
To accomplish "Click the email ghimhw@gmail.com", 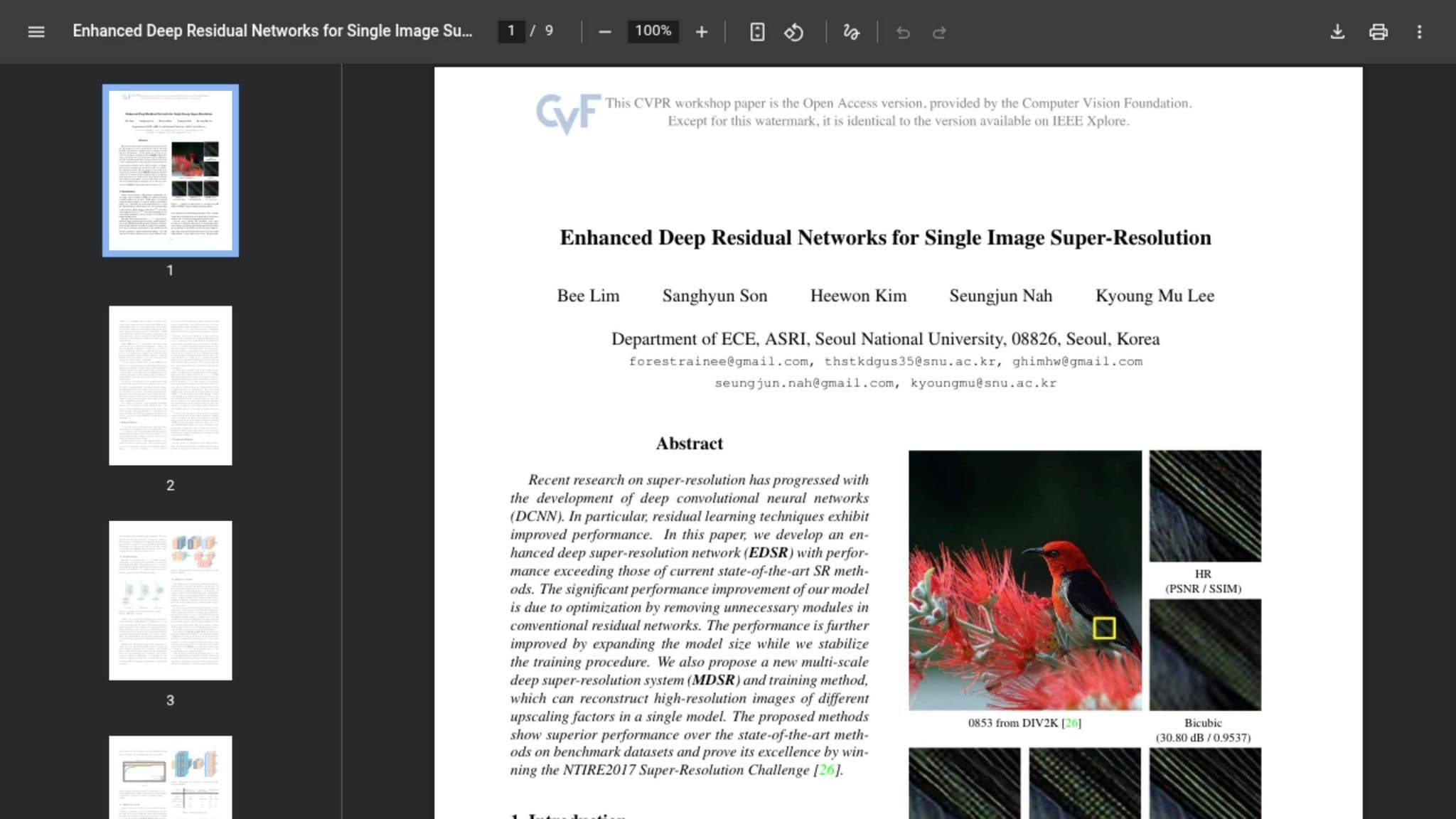I will click(x=1077, y=361).
